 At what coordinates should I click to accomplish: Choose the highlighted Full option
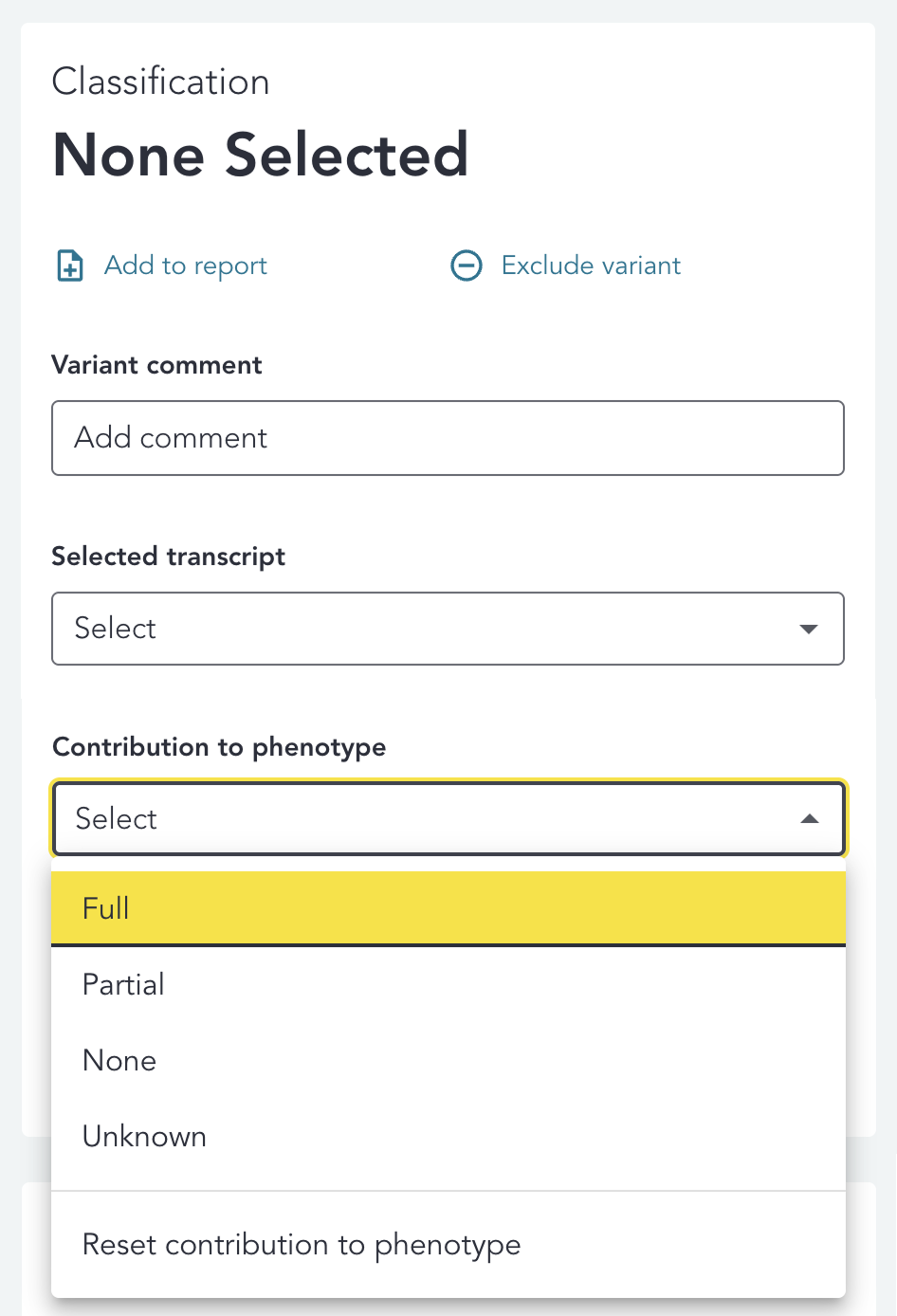448,908
